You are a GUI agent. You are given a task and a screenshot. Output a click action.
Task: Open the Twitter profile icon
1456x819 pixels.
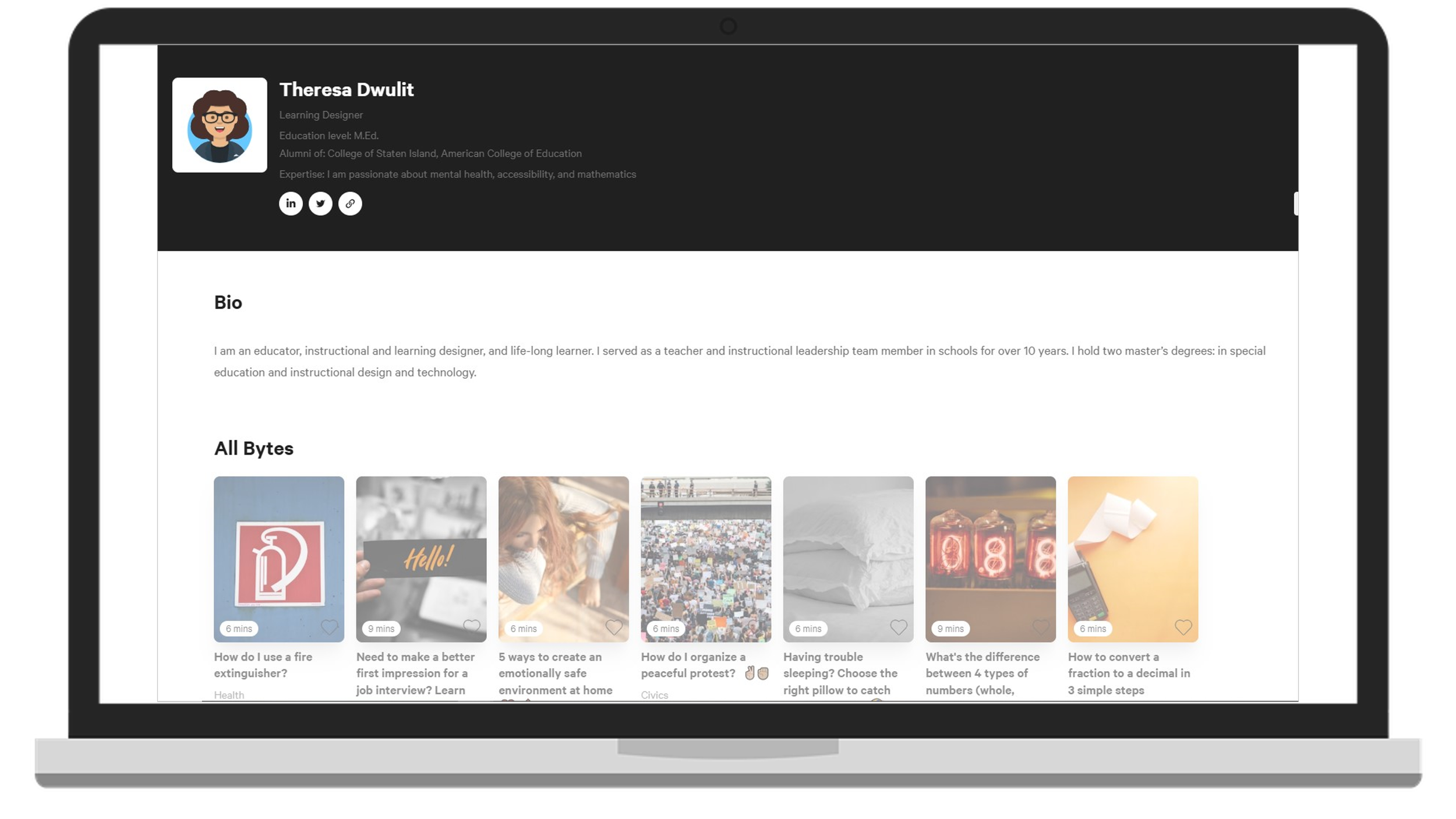[x=320, y=204]
